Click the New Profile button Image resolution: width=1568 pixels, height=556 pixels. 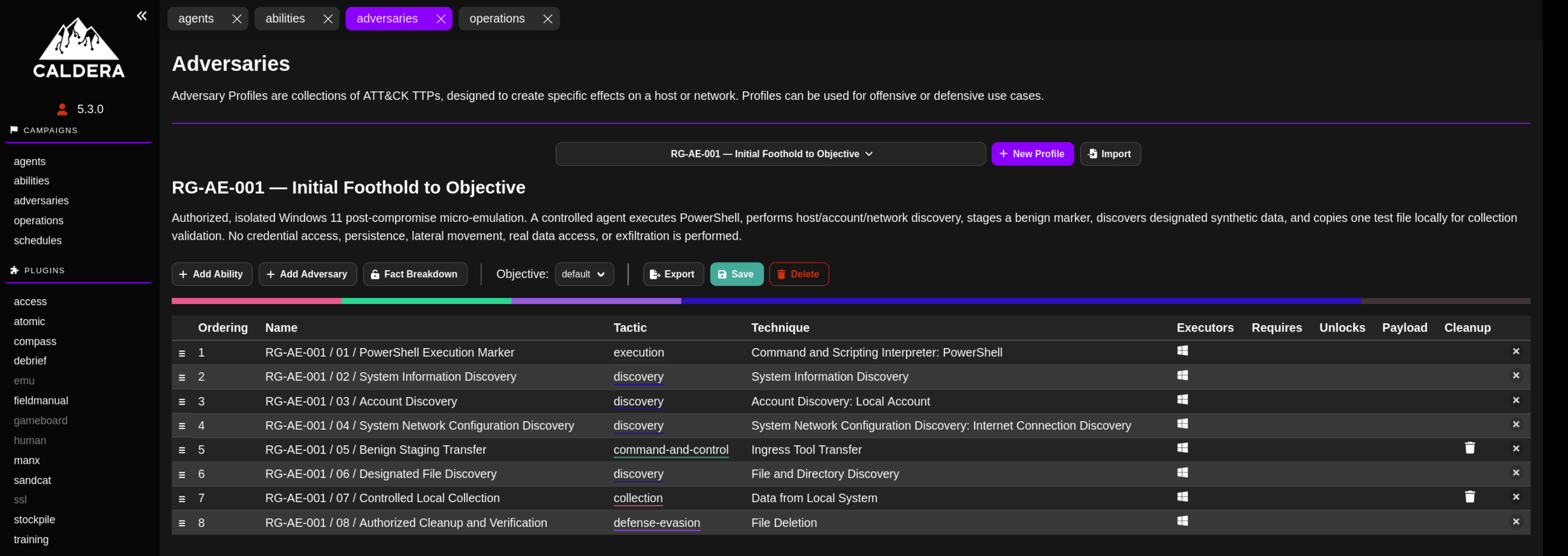[1032, 154]
